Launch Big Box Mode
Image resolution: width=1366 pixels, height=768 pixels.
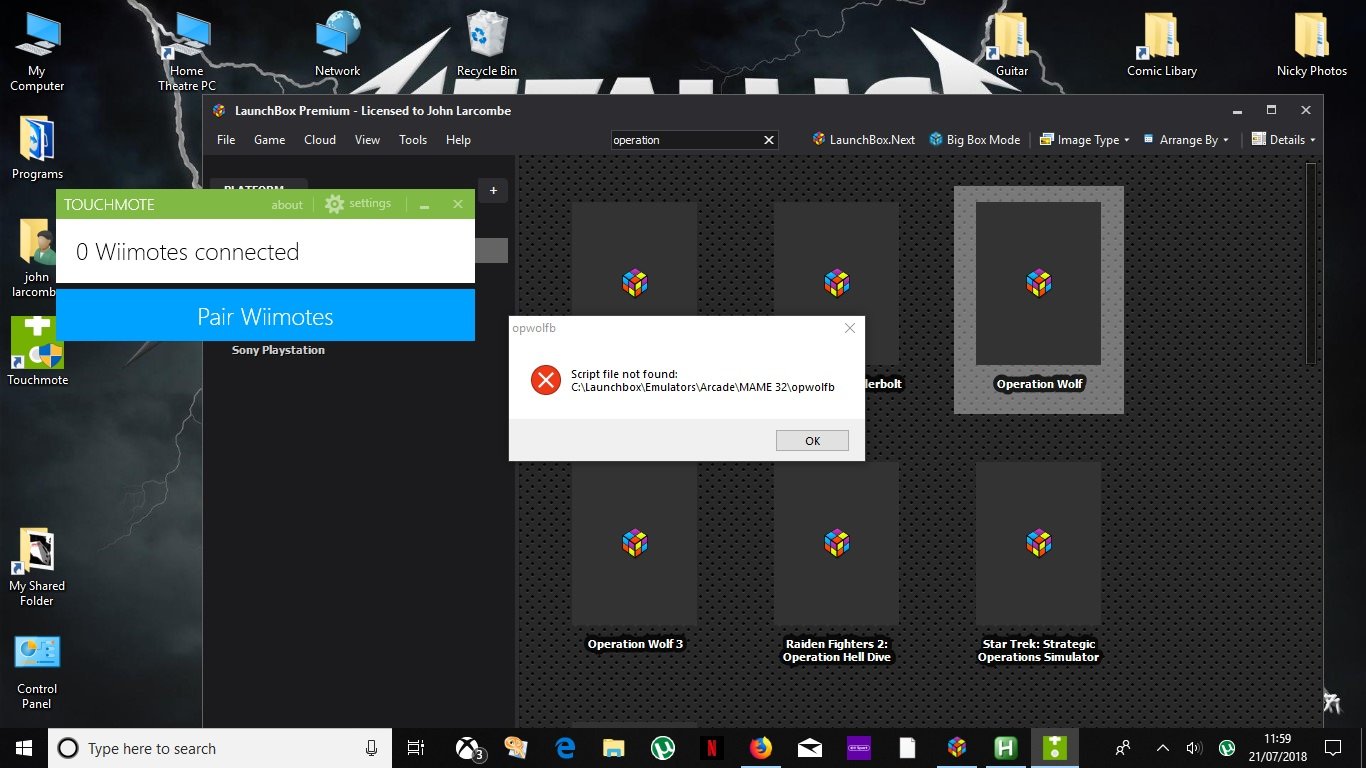coord(975,140)
